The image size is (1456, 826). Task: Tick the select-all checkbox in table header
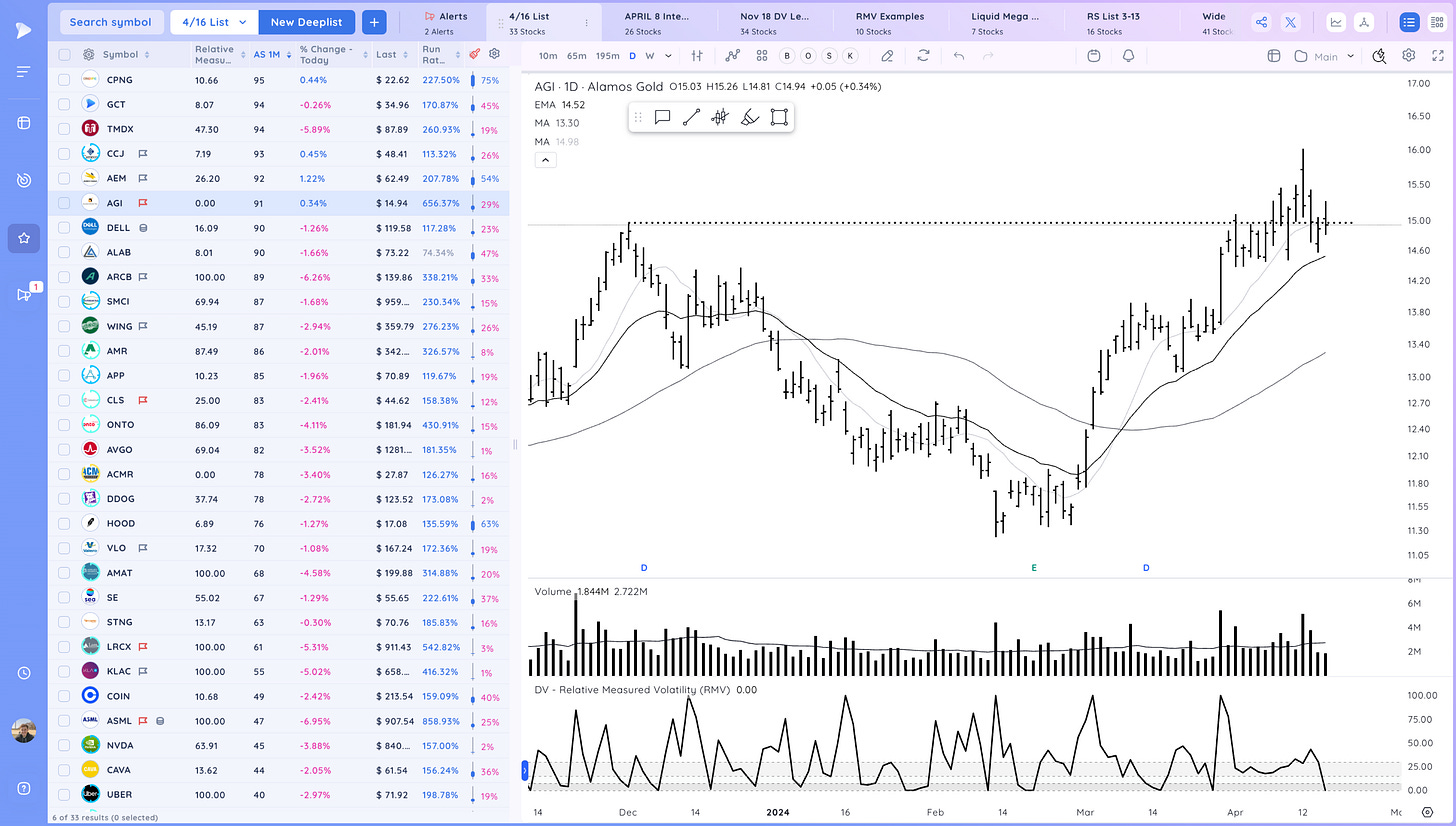click(x=65, y=55)
